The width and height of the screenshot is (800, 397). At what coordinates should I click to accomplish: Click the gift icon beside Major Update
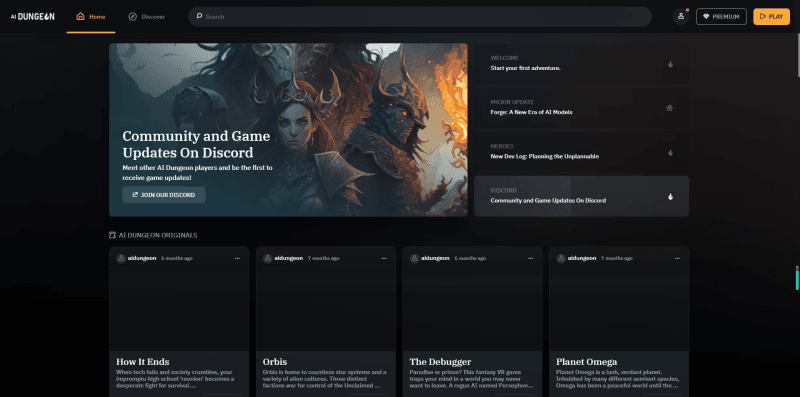669,108
